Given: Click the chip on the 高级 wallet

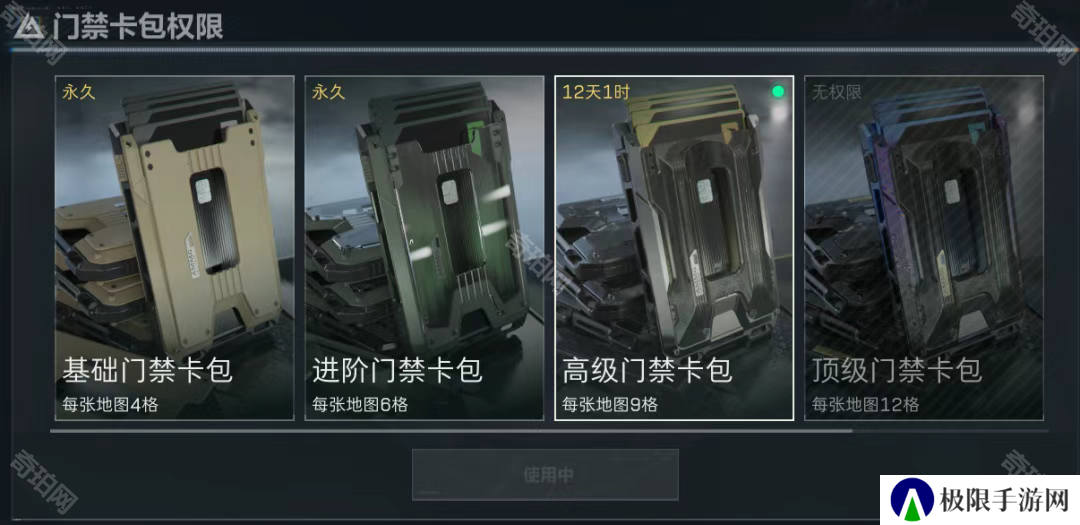Looking at the screenshot, I should (703, 192).
